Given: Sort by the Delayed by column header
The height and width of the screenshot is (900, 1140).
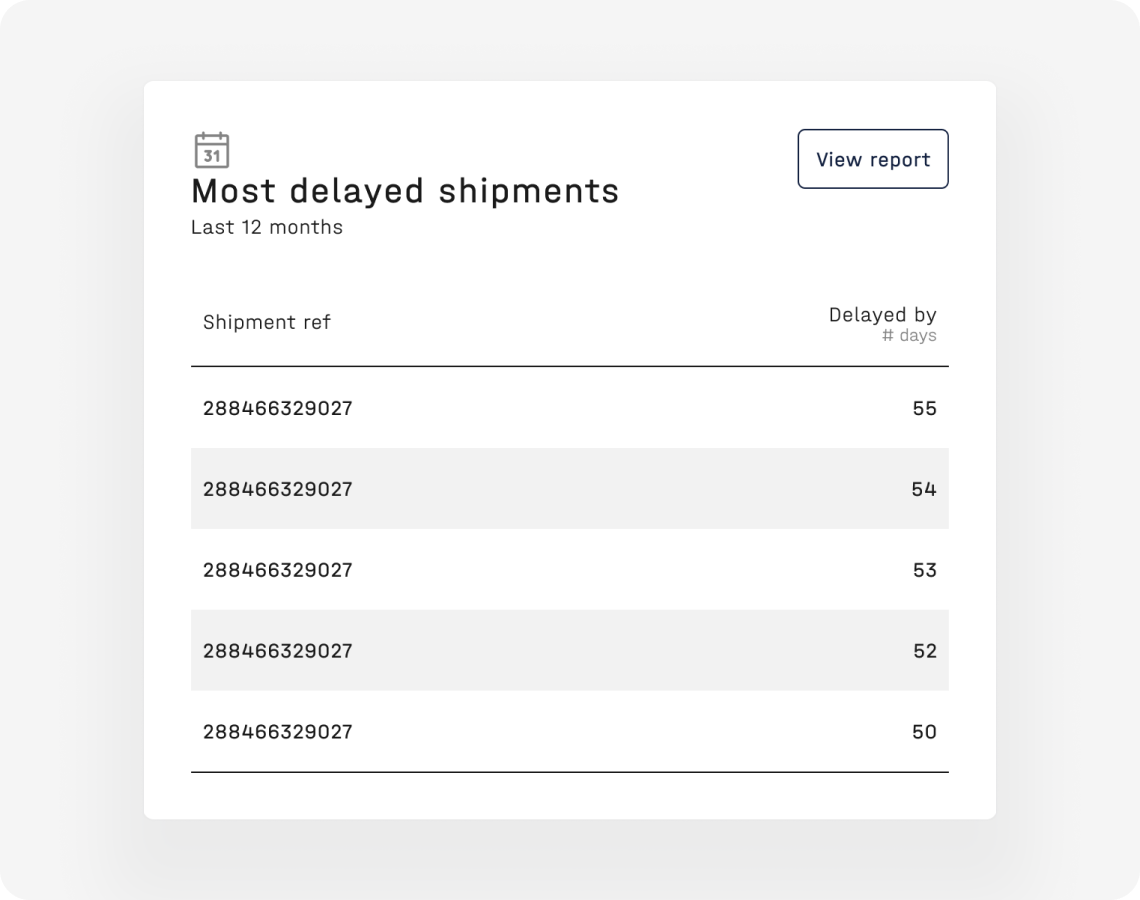Looking at the screenshot, I should click(883, 315).
